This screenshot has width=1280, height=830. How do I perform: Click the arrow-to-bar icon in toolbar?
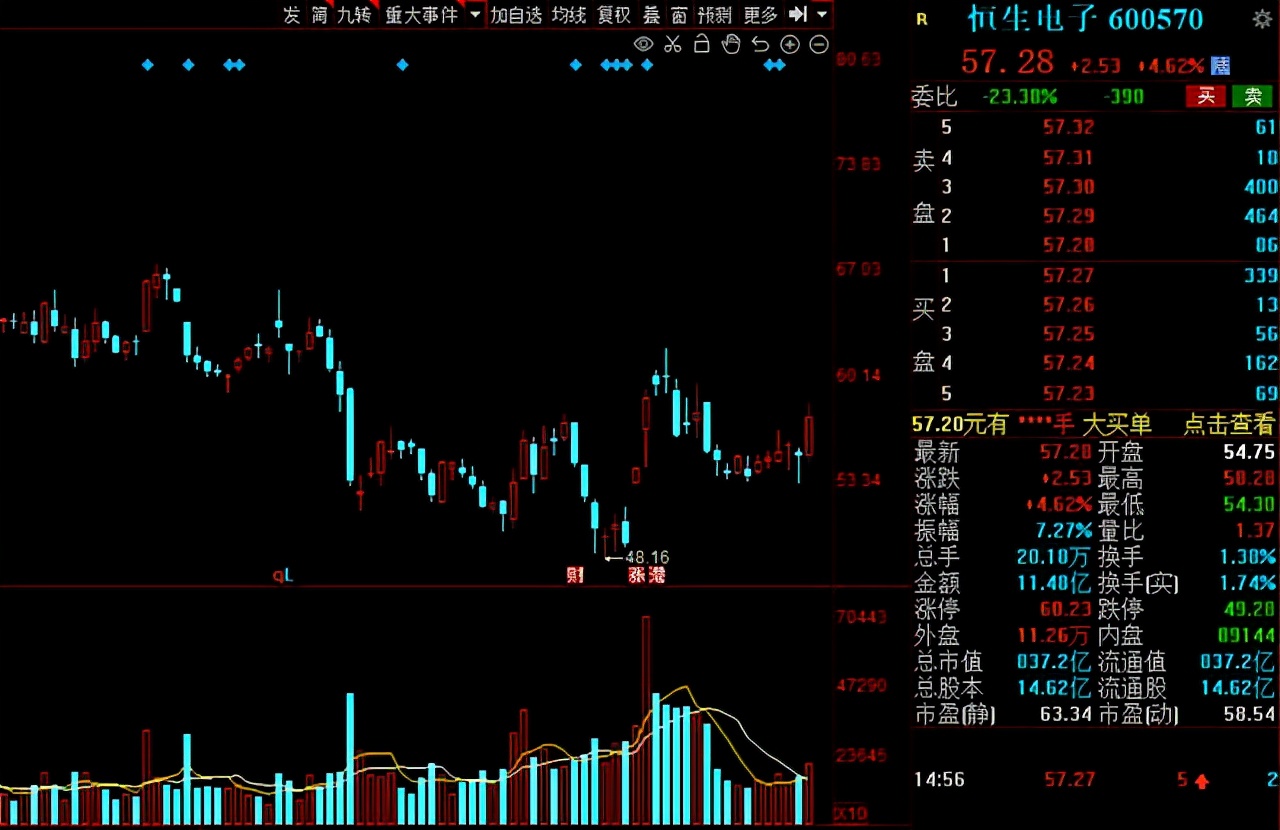coord(798,14)
